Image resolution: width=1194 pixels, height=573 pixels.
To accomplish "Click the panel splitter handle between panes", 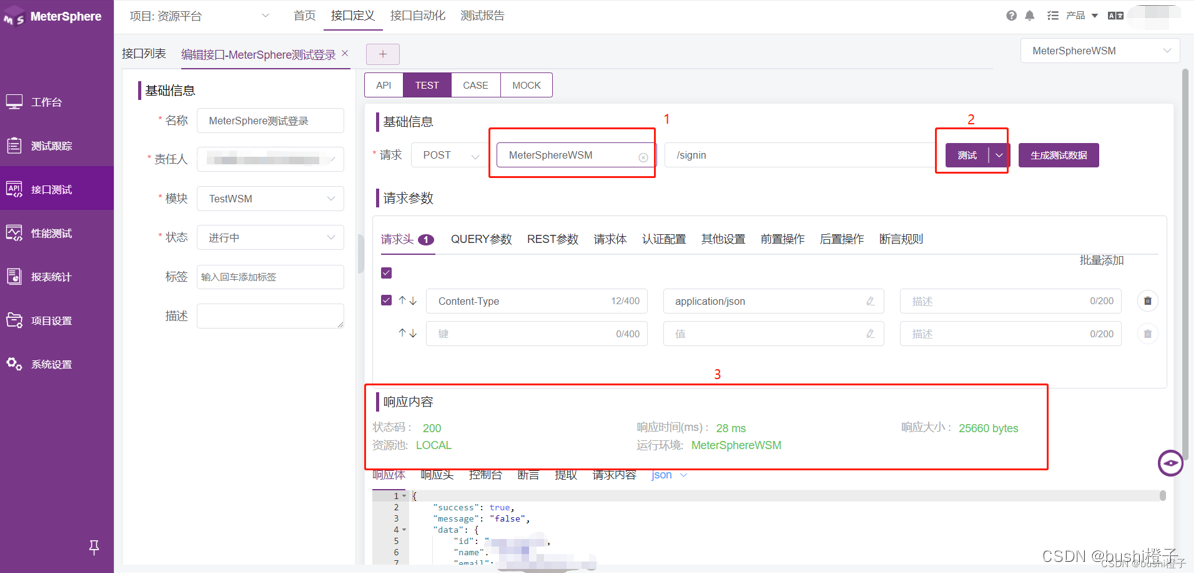I will pyautogui.click(x=360, y=254).
